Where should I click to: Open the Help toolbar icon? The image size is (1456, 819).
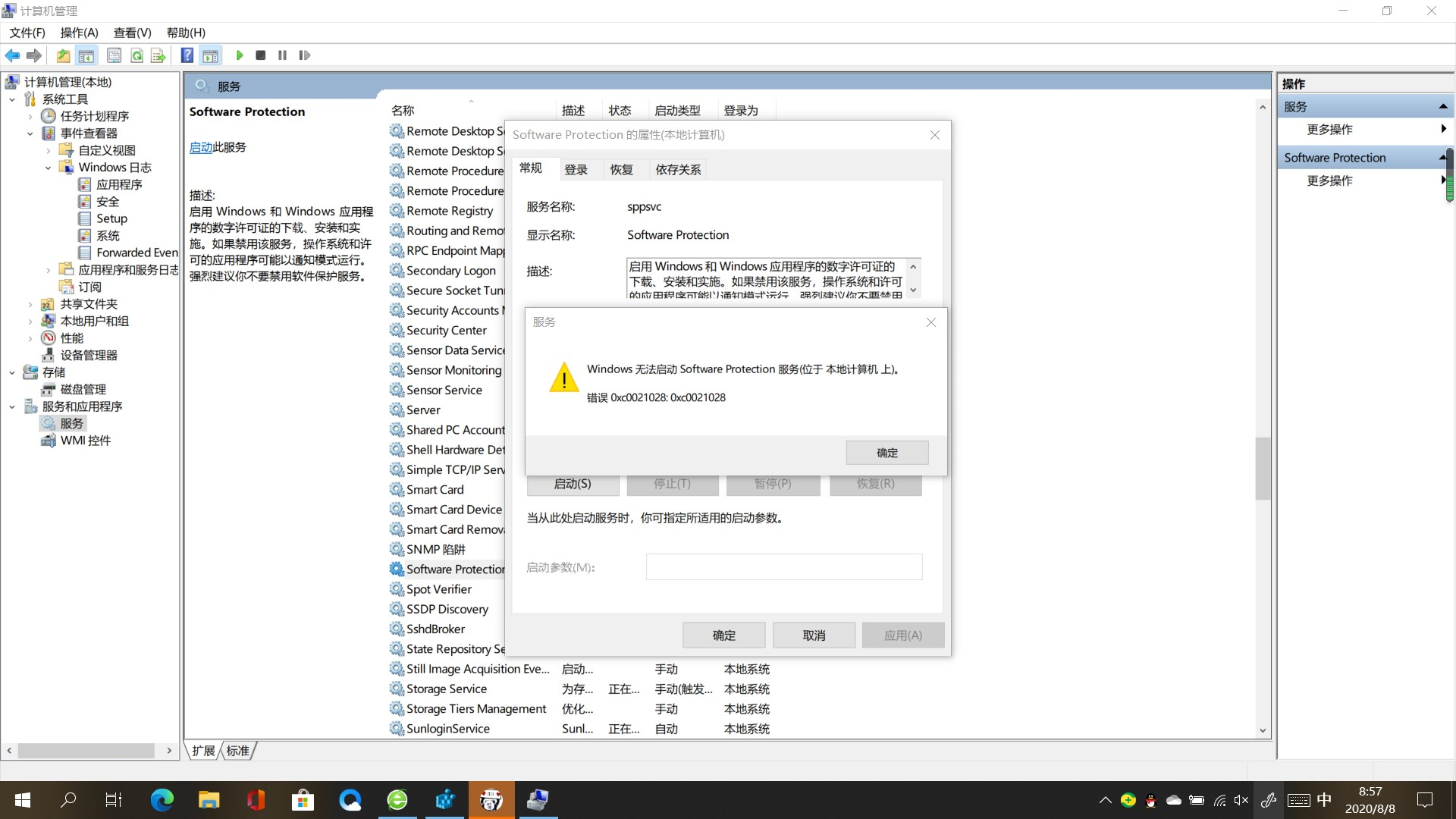(x=187, y=55)
